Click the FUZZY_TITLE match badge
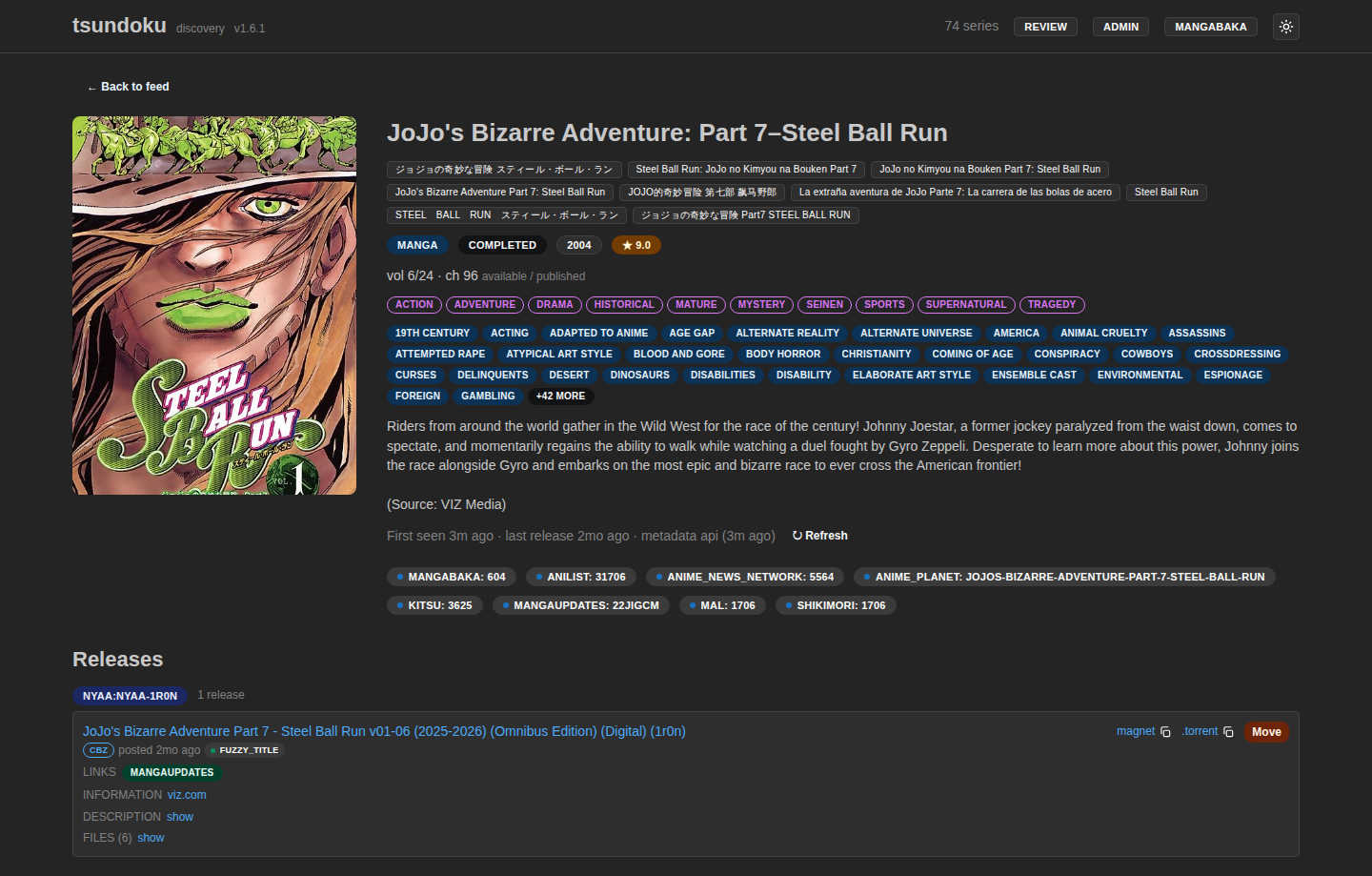The width and height of the screenshot is (1372, 876). point(245,750)
